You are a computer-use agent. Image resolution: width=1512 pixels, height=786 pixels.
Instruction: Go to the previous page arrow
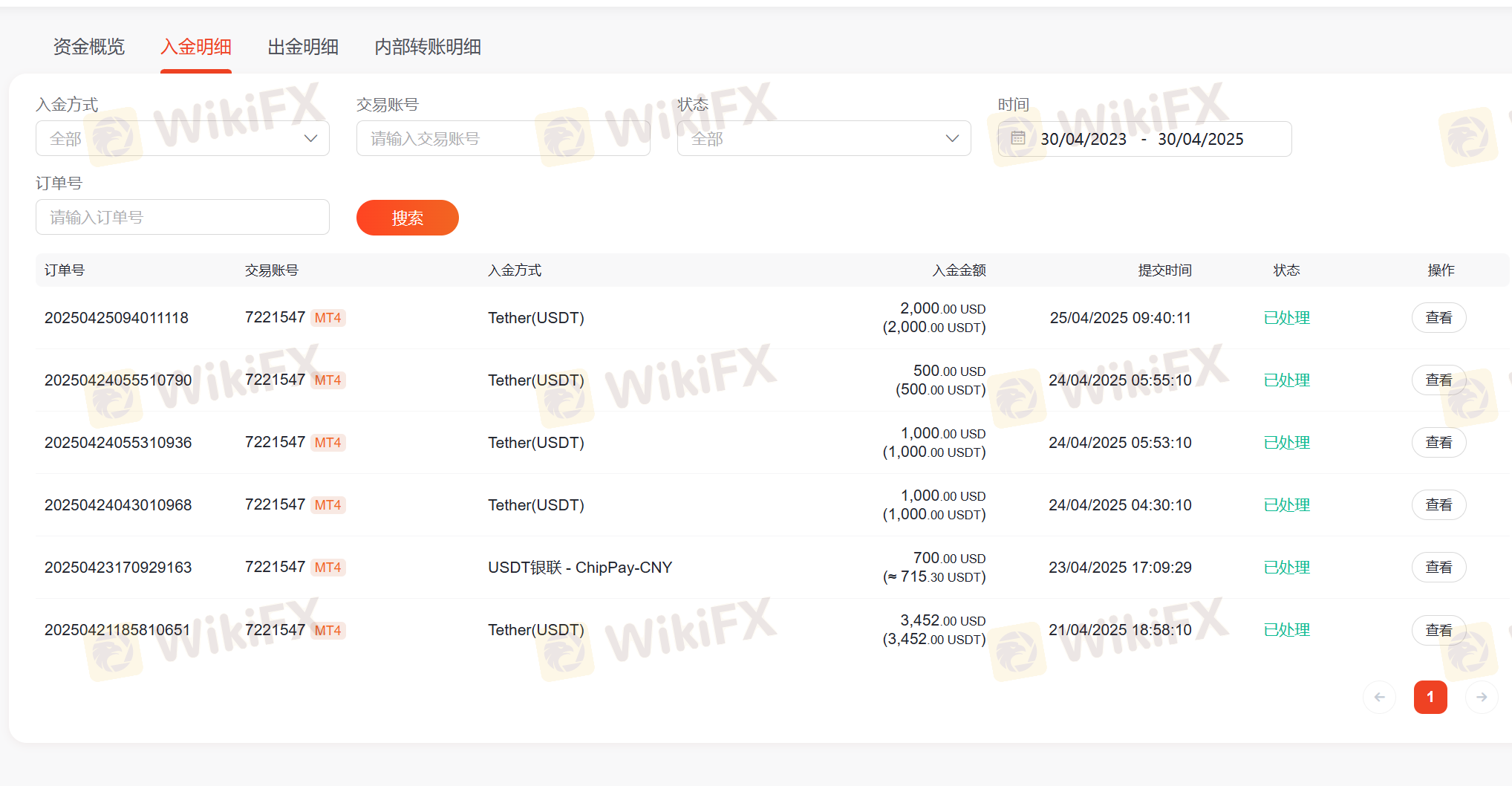pos(1380,697)
